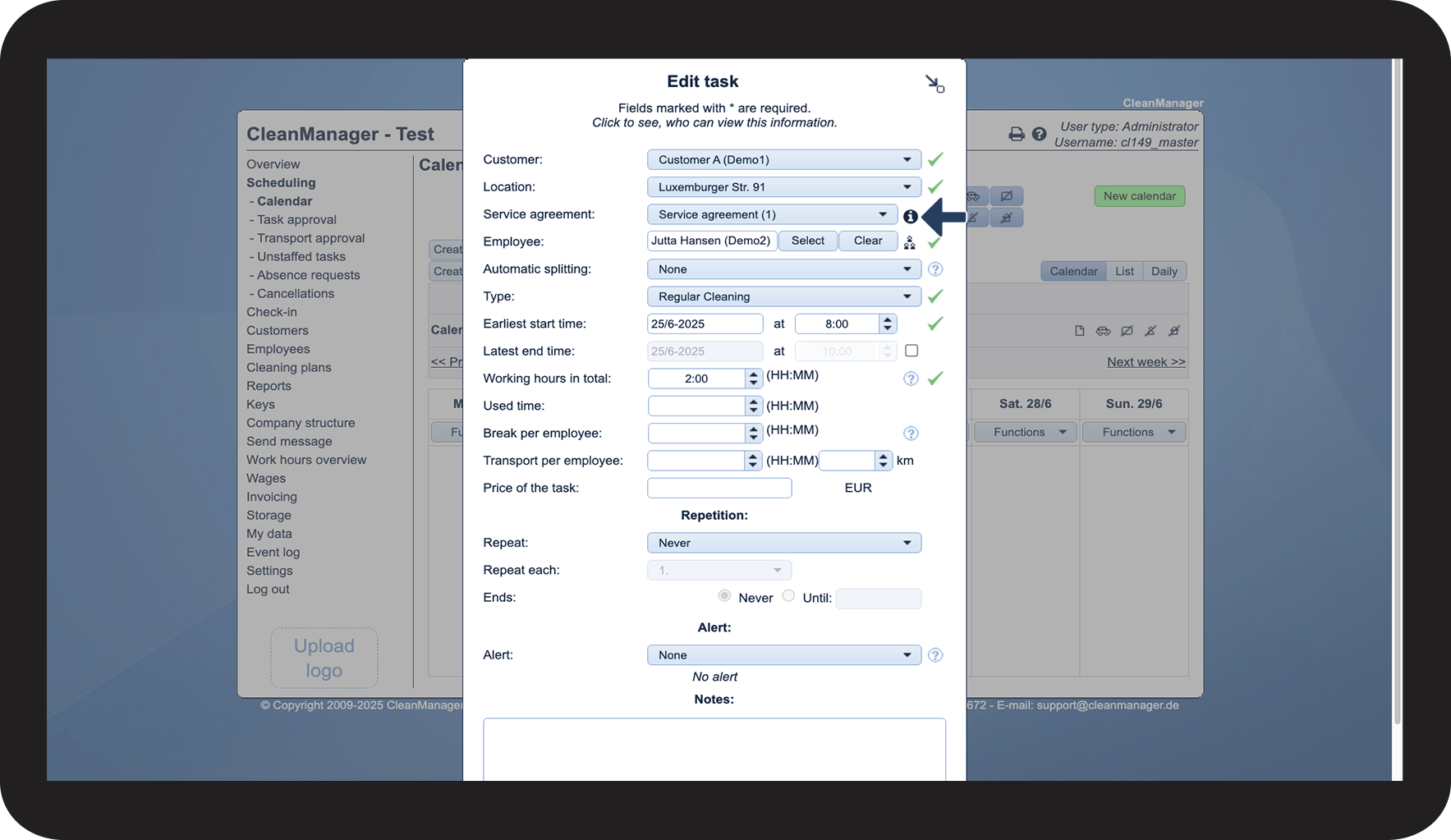This screenshot has height=840, width=1451.
Task: Click the Transport km stepper arrows
Action: (883, 461)
